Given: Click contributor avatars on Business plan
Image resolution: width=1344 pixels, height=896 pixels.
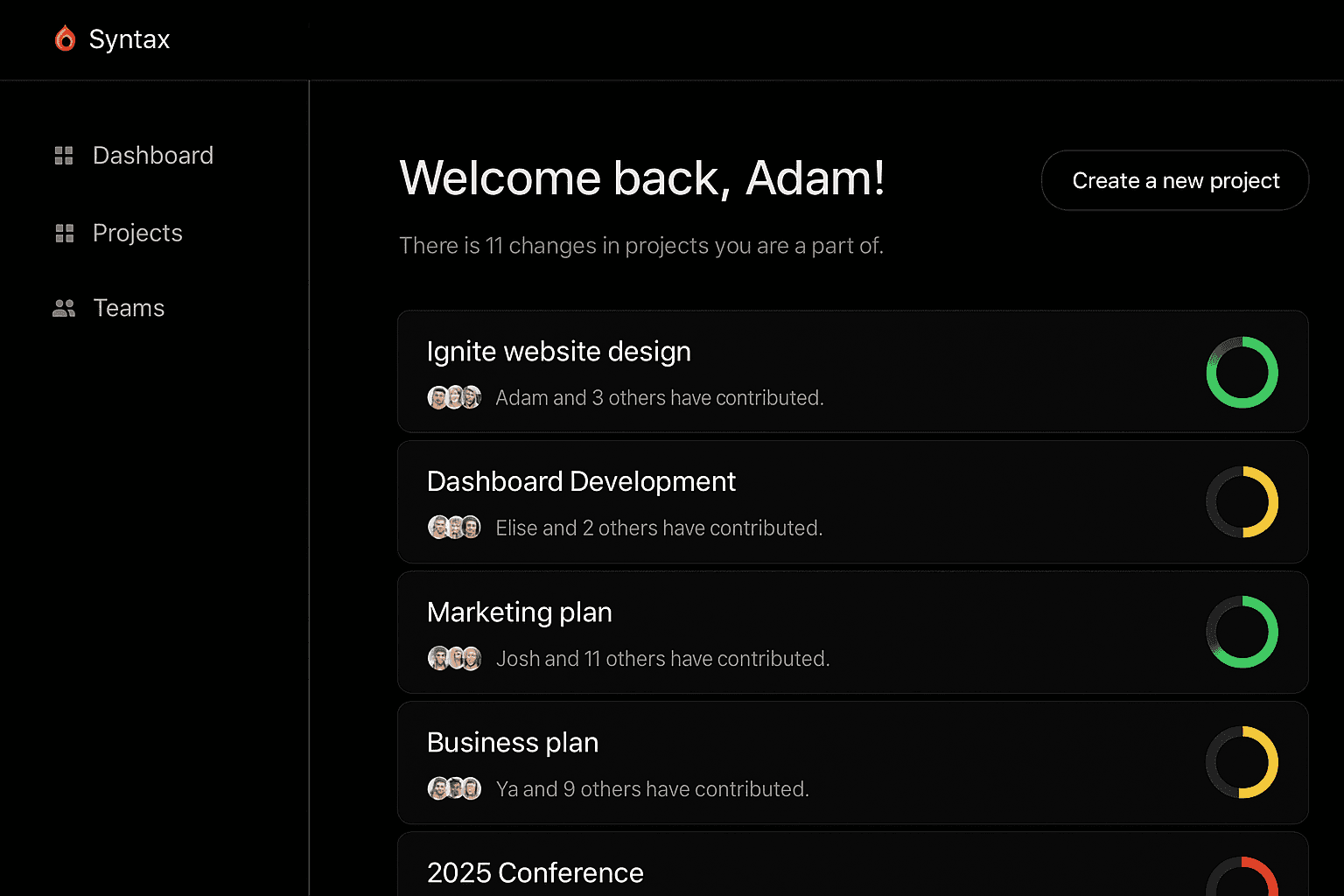Looking at the screenshot, I should [x=454, y=788].
